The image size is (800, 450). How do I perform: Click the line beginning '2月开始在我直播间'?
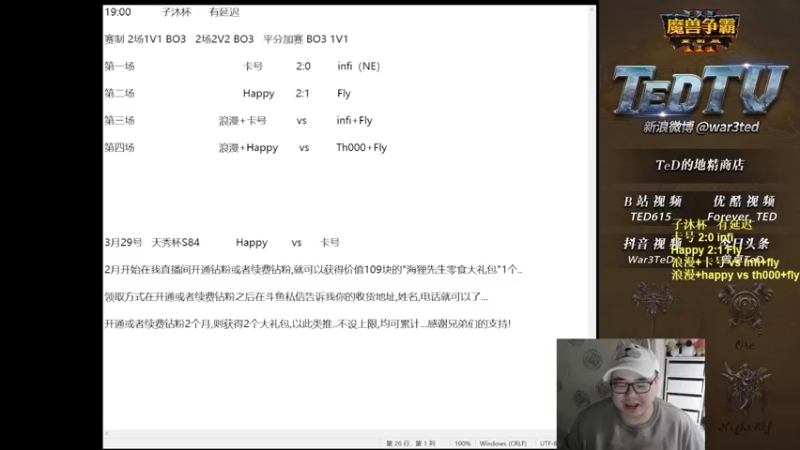pos(313,269)
